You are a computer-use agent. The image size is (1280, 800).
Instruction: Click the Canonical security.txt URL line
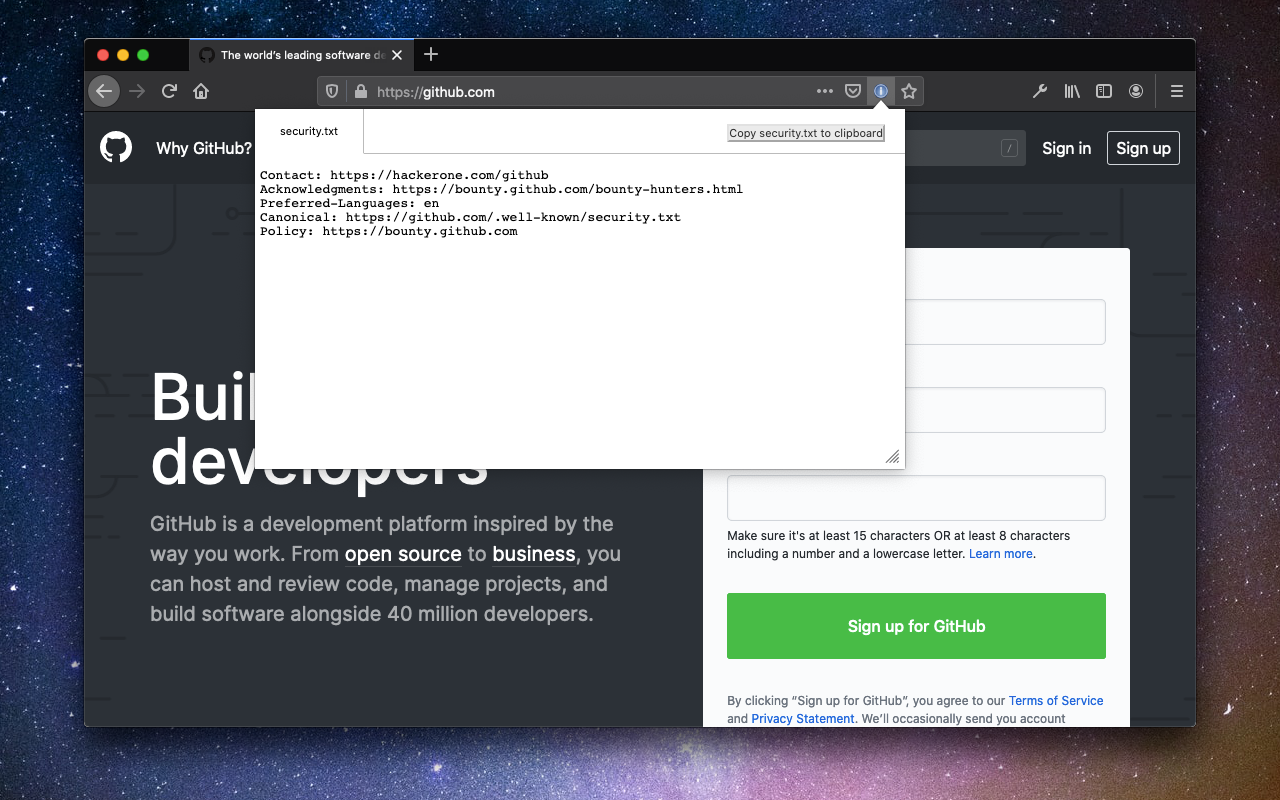470,217
